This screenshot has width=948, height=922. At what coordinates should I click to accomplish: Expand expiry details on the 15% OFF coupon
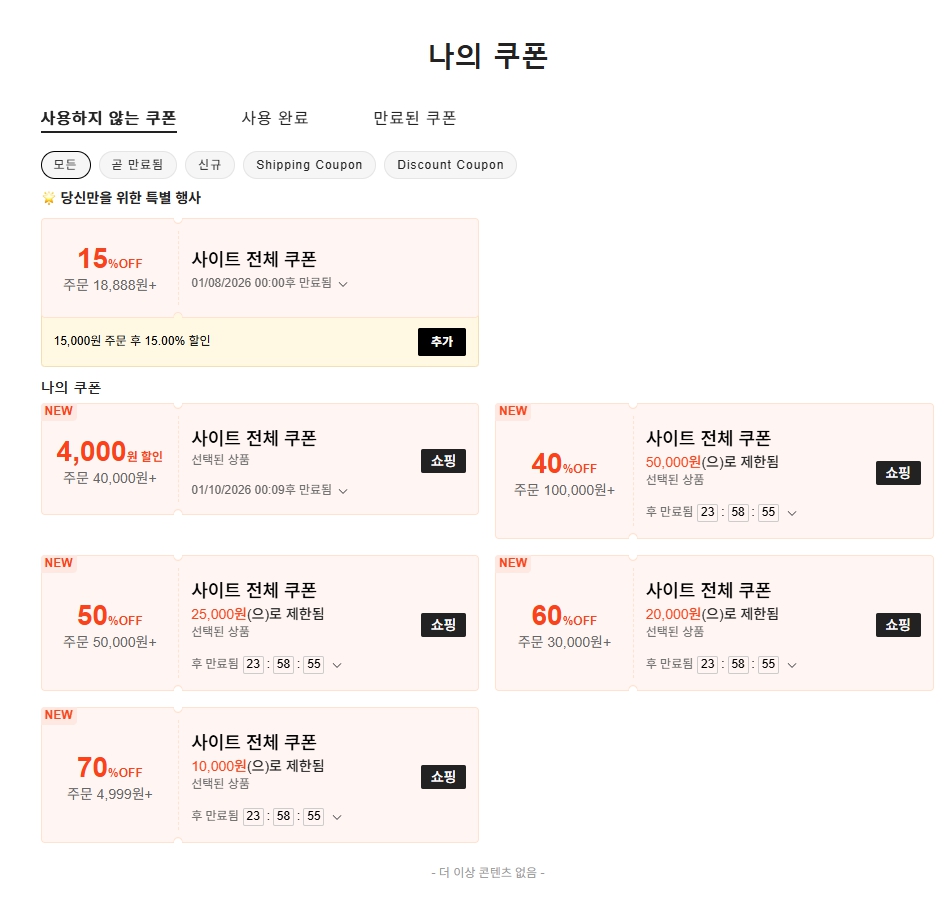click(343, 284)
